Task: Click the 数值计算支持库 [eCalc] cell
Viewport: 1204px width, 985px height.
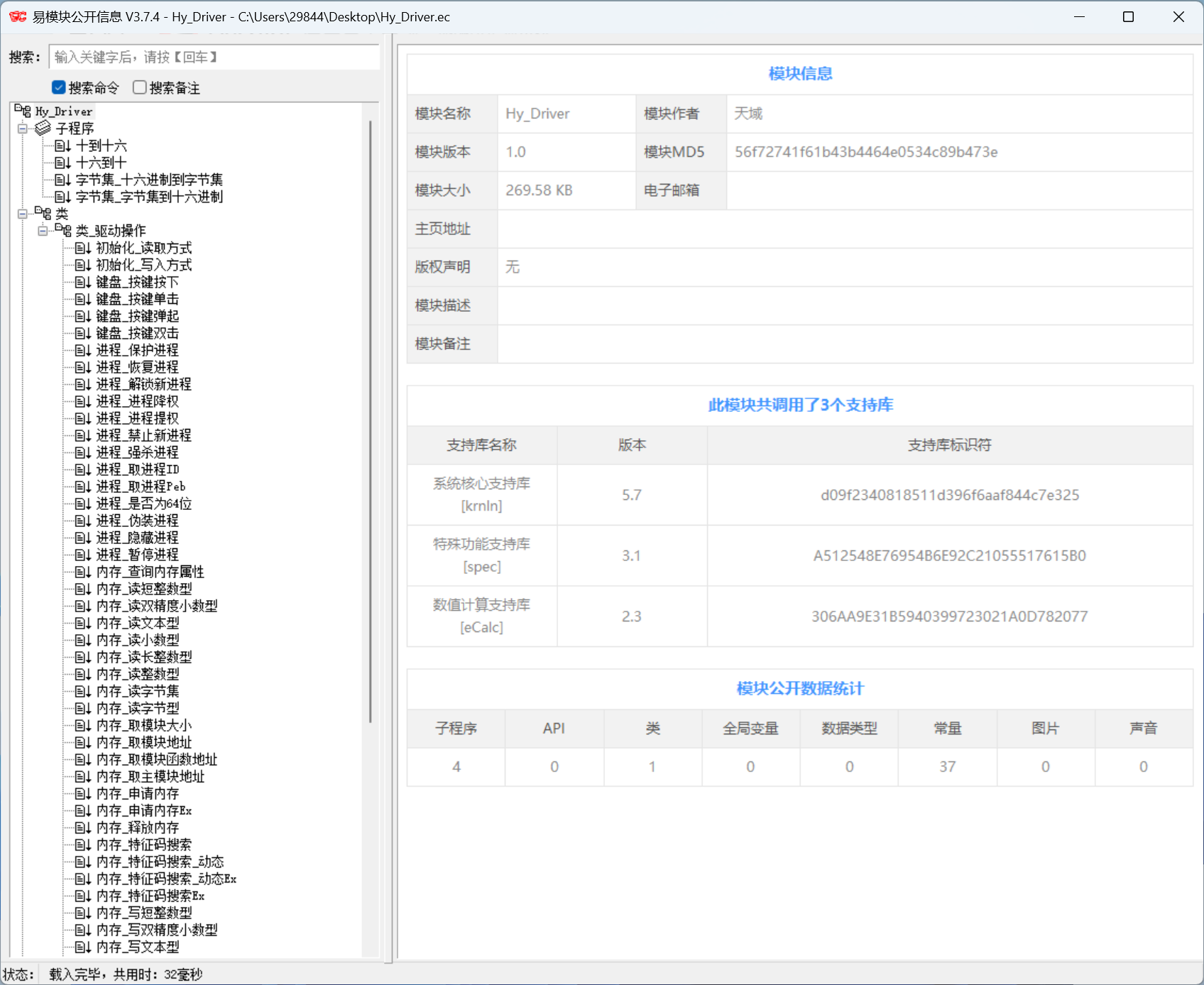Action: [482, 616]
